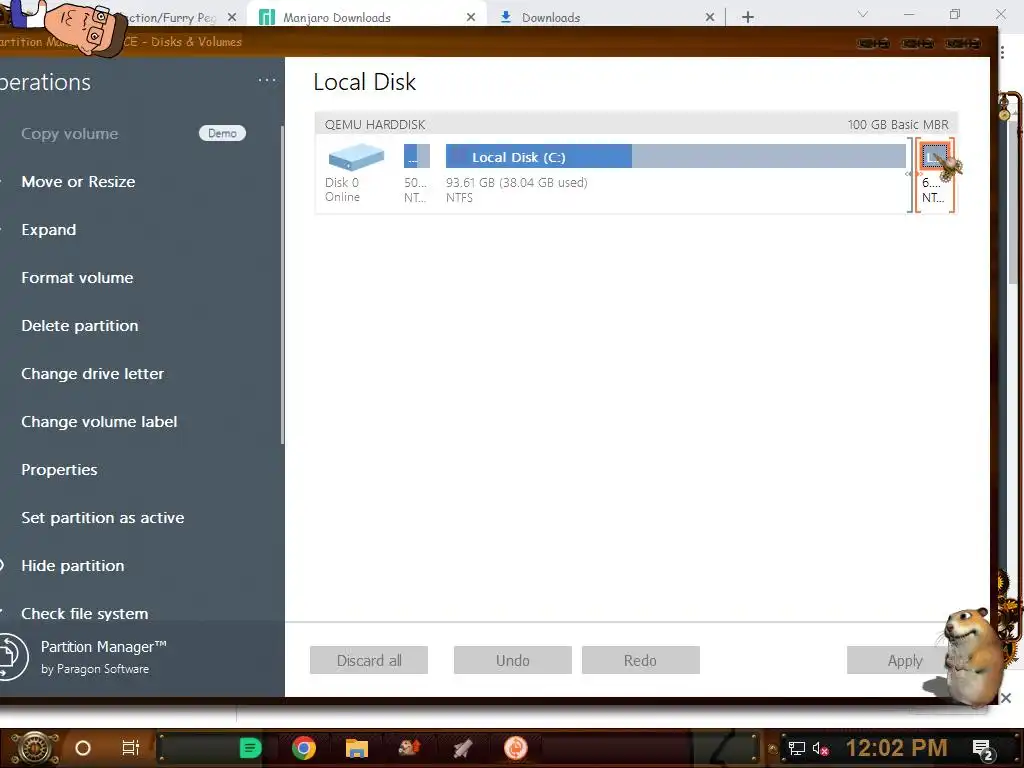Open the browser tab search chevron
Screen dimensions: 1024x768
click(863, 14)
